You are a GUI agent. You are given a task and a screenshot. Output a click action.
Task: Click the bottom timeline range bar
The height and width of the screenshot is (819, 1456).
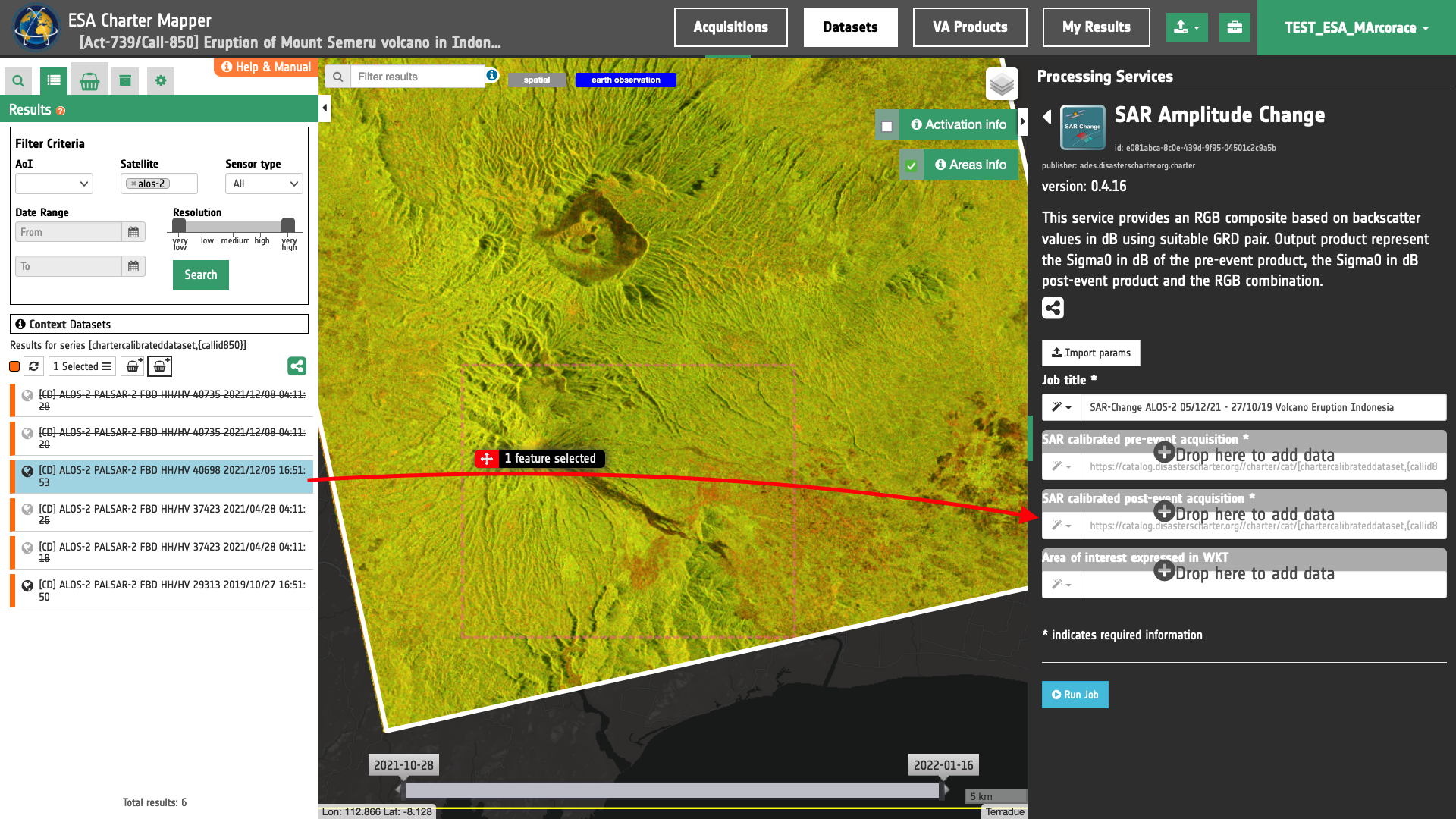(672, 790)
